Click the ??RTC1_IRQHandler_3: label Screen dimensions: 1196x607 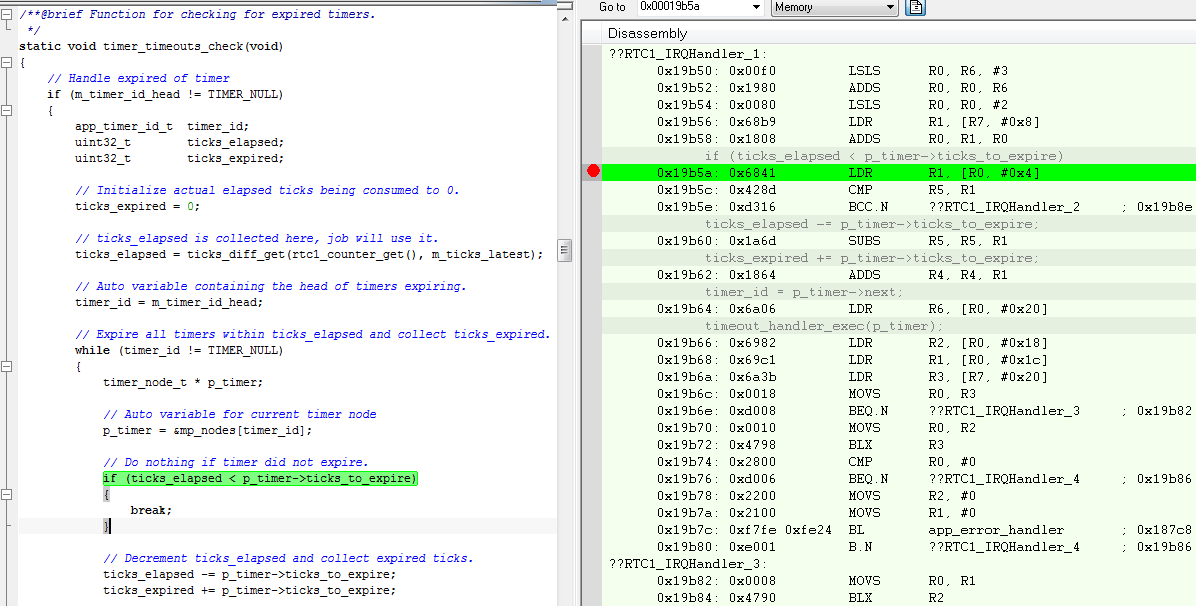[687, 564]
